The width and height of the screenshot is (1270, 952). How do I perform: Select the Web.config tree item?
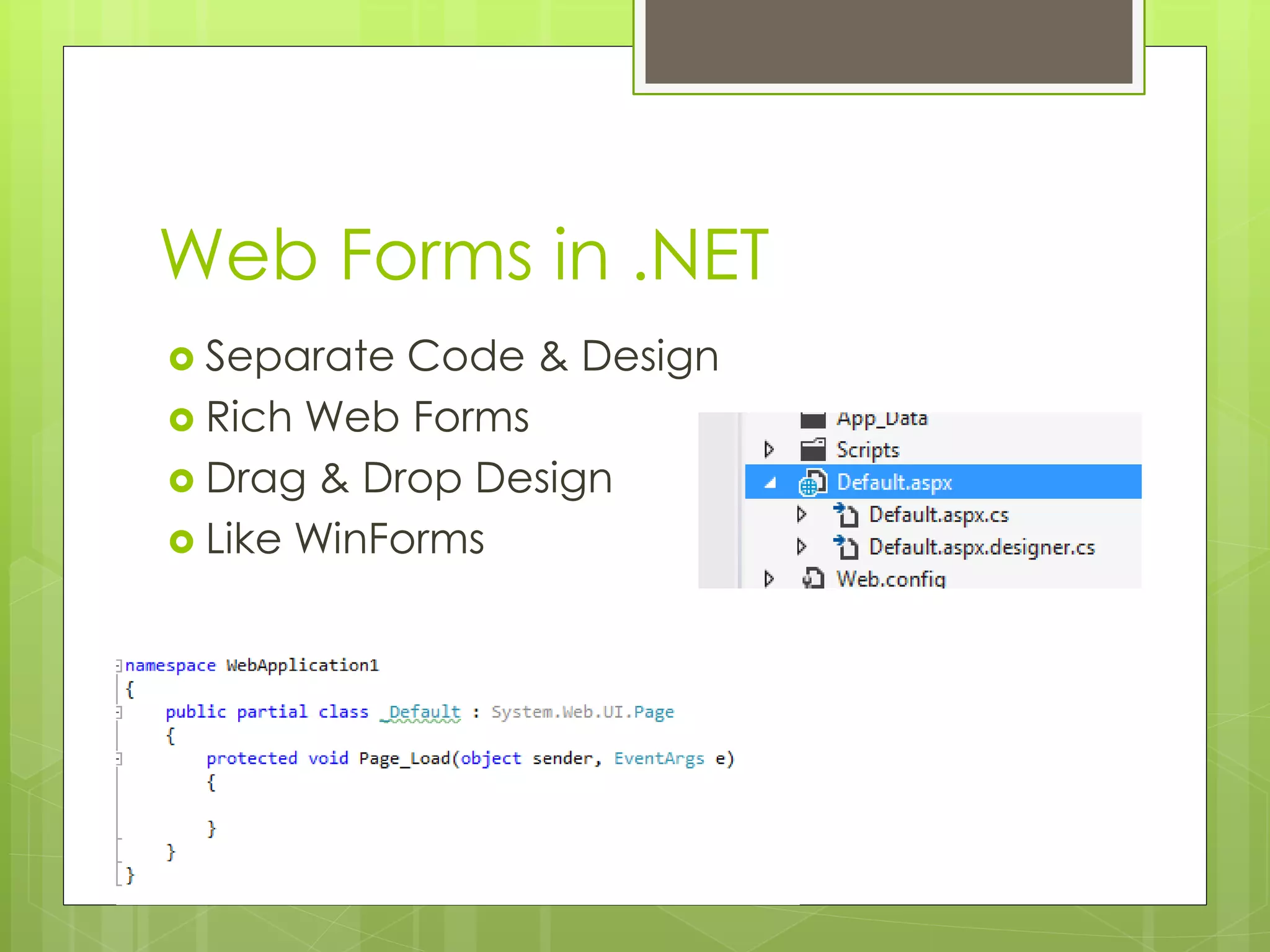pyautogui.click(x=890, y=579)
